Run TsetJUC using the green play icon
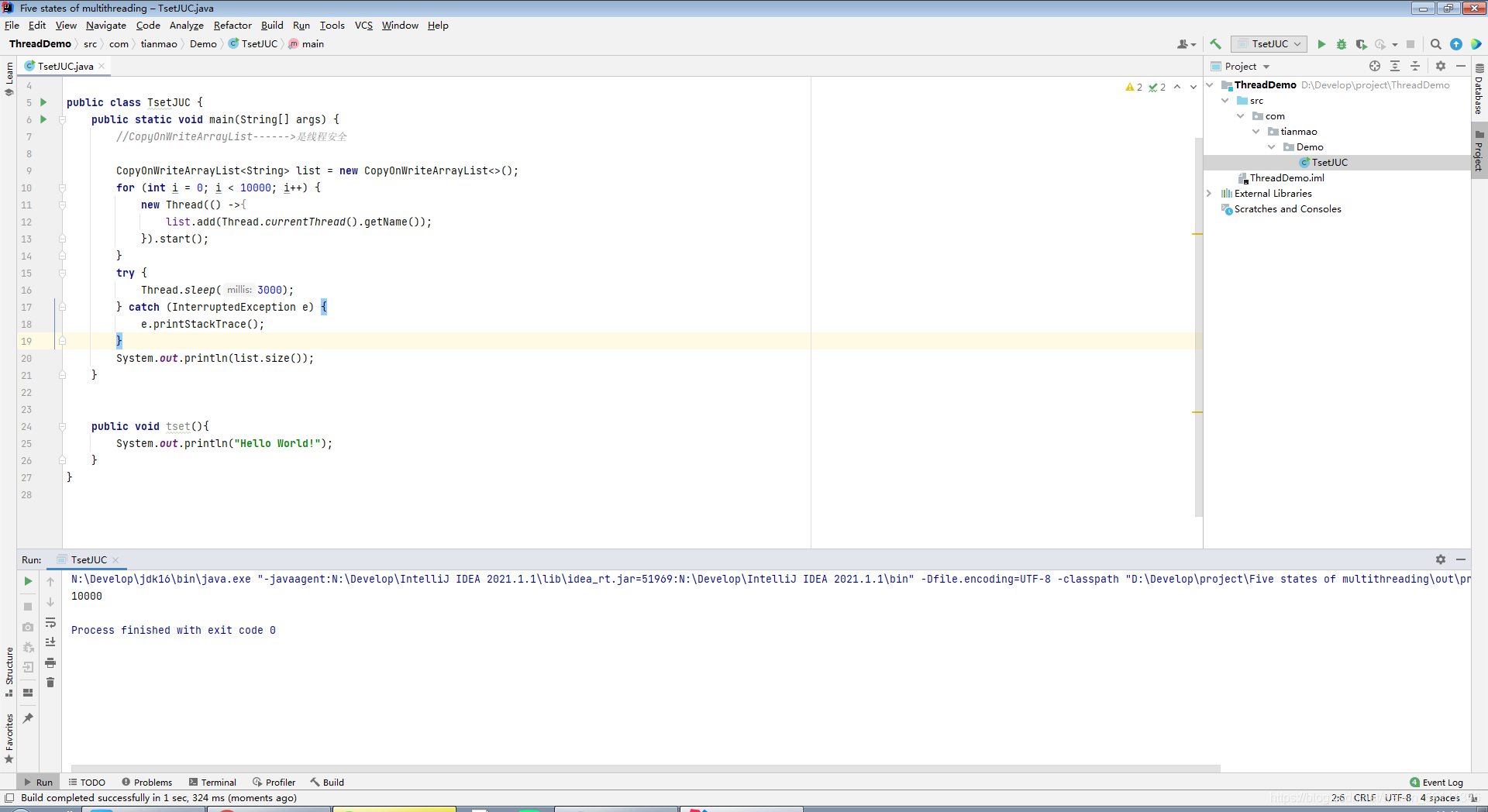 tap(1321, 44)
